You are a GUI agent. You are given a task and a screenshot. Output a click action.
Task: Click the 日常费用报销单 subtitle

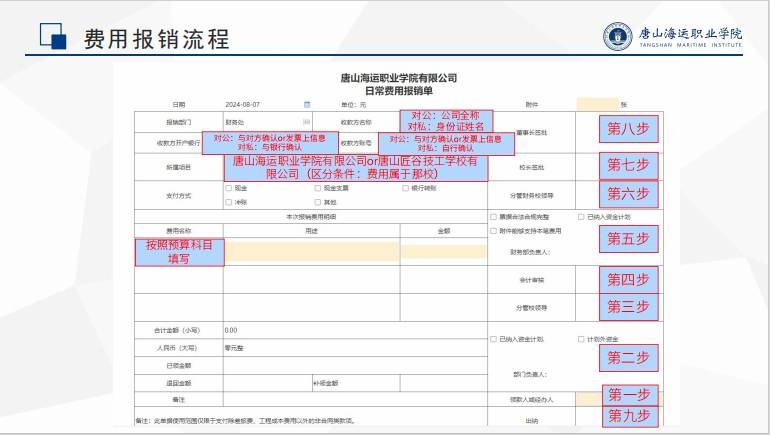[399, 91]
